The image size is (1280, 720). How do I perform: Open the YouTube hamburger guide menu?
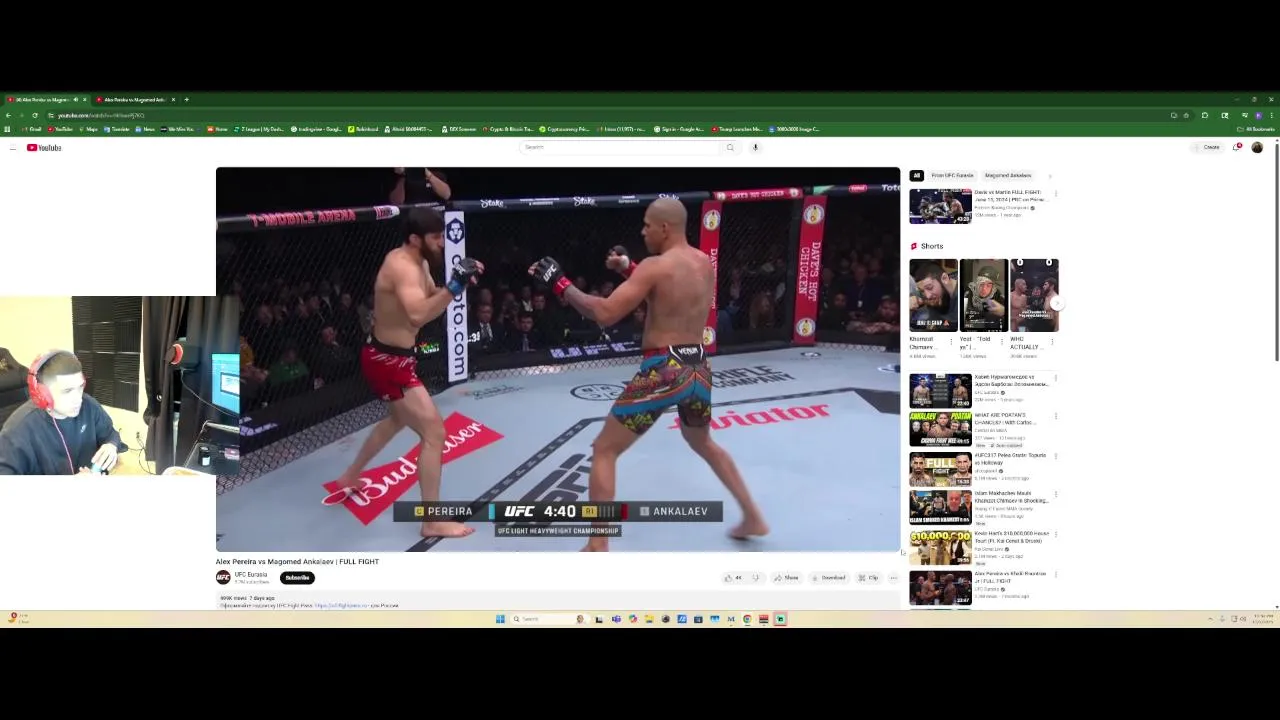coord(13,148)
